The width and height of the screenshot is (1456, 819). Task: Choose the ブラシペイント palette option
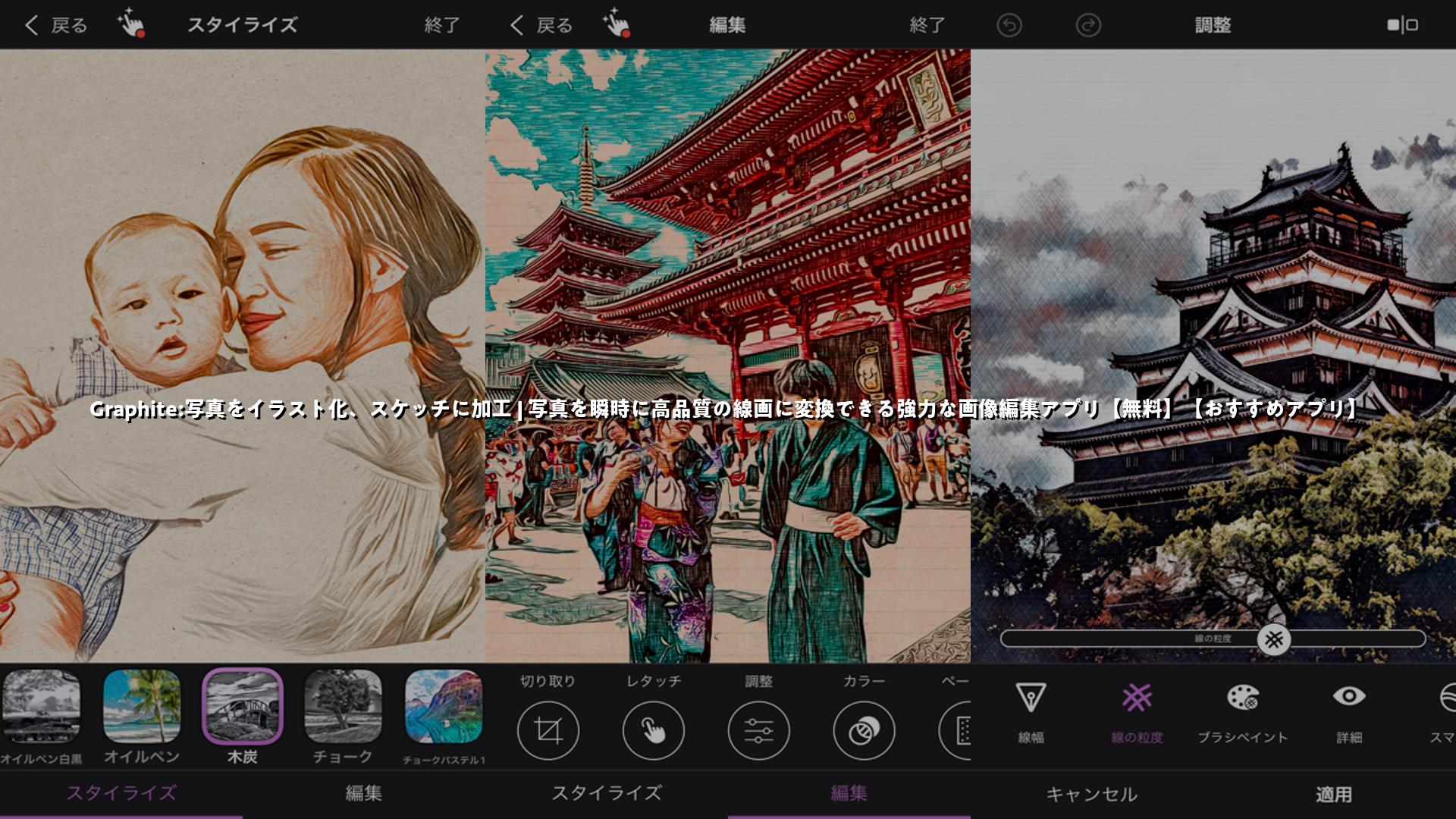(x=1243, y=713)
